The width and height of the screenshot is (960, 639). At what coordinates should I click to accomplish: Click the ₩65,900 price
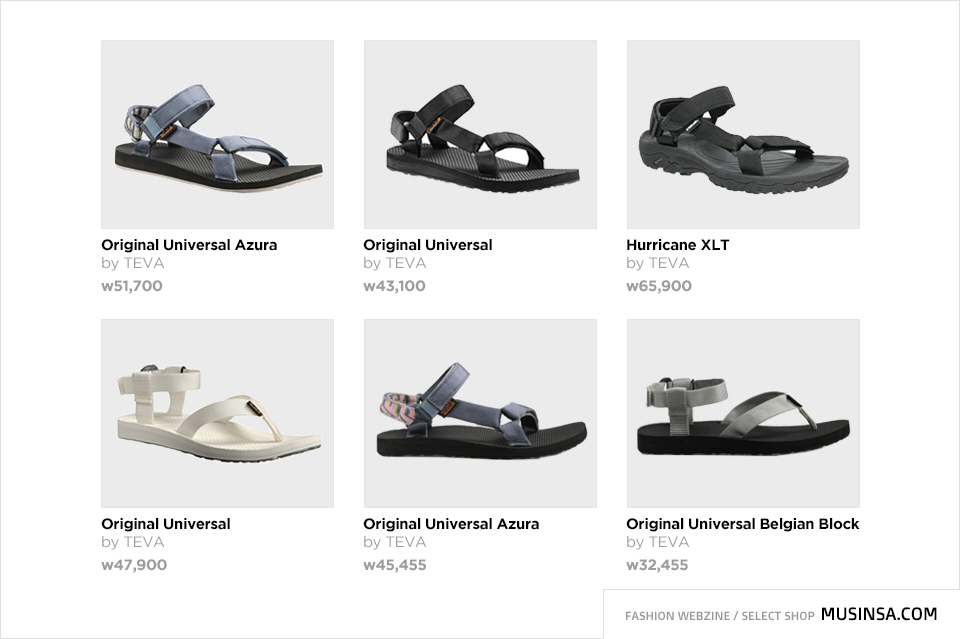click(658, 286)
